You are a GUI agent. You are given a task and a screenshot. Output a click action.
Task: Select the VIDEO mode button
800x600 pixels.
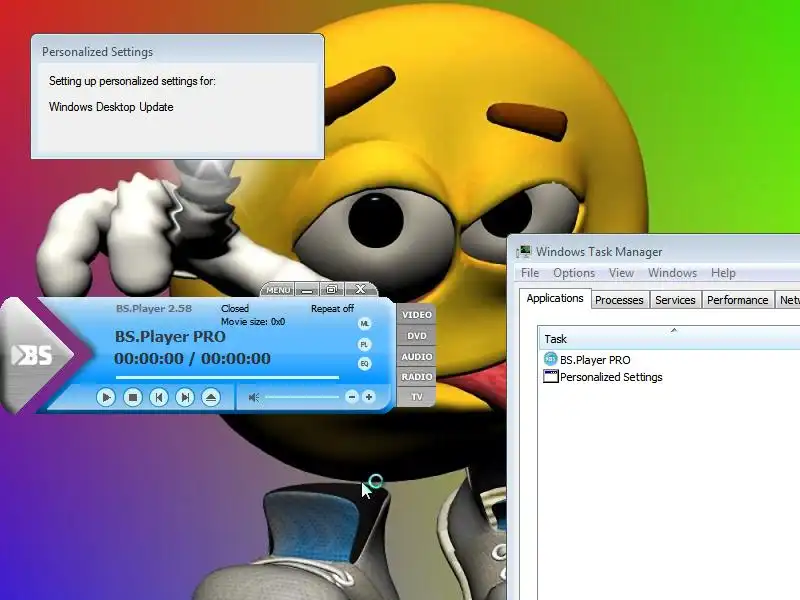[416, 315]
